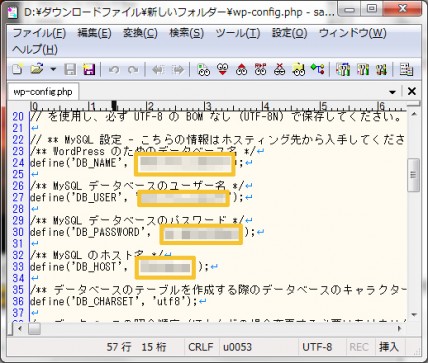Open the tab list dropdown arrow

point(392,92)
